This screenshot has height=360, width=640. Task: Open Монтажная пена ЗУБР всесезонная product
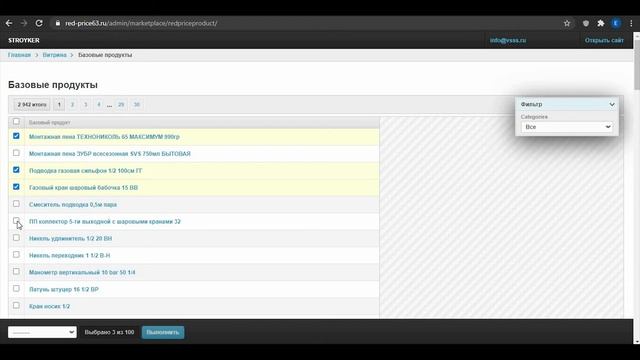pyautogui.click(x=109, y=154)
